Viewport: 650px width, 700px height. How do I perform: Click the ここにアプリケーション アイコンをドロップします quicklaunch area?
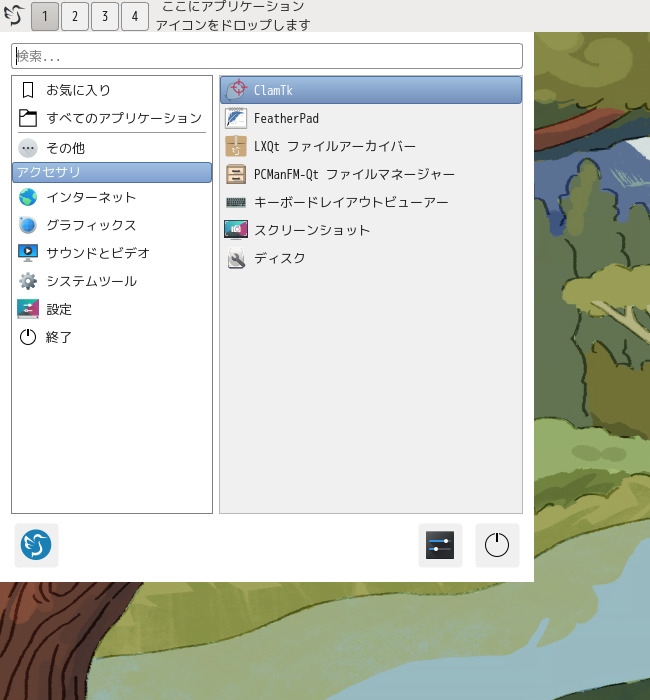click(x=233, y=16)
